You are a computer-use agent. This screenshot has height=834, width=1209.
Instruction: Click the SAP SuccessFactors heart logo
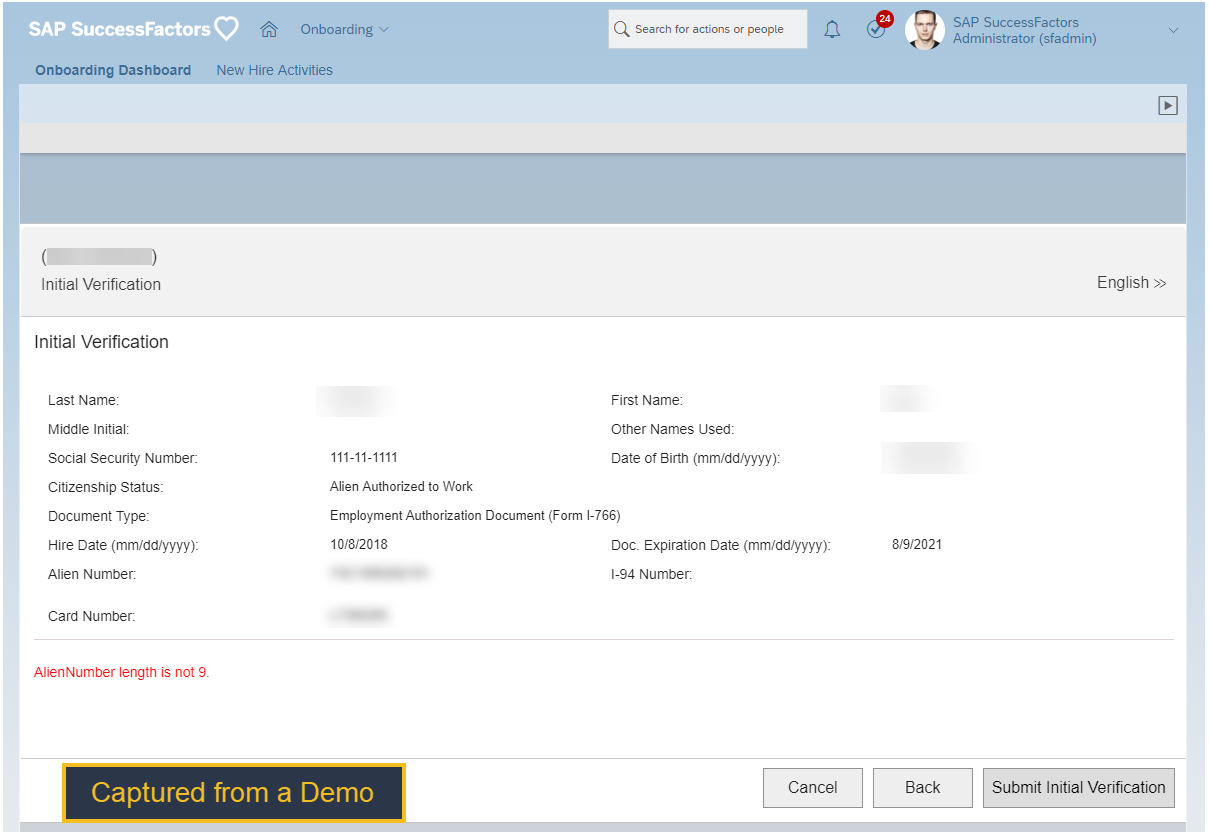coord(133,29)
